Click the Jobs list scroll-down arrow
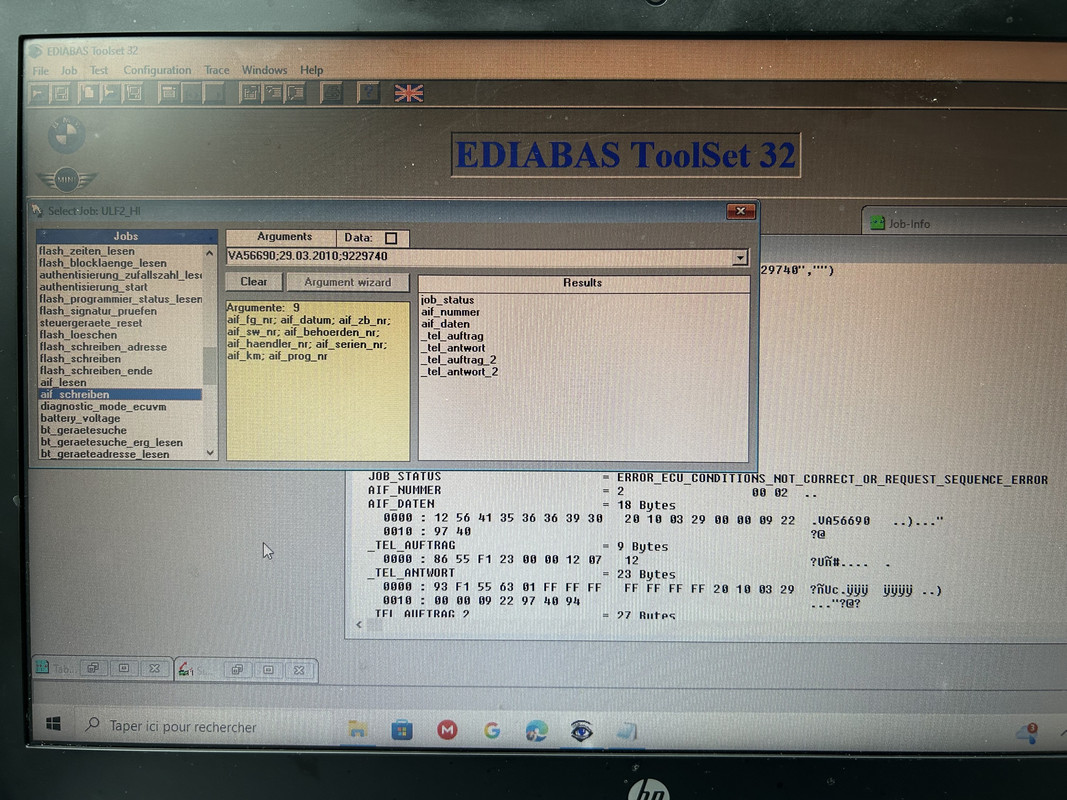This screenshot has width=1067, height=800. [210, 453]
